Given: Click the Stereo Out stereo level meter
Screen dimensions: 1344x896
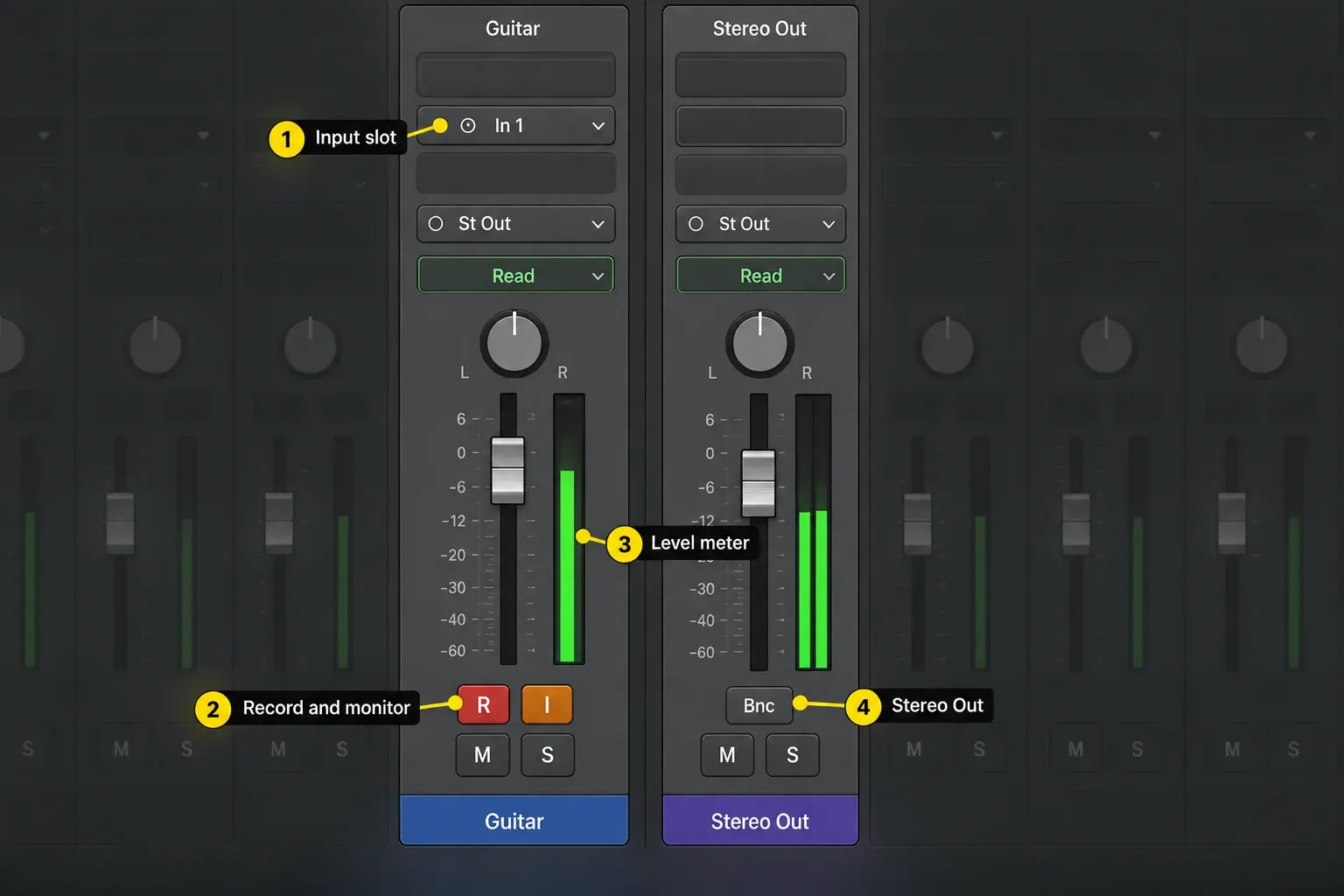Looking at the screenshot, I should click(813, 532).
